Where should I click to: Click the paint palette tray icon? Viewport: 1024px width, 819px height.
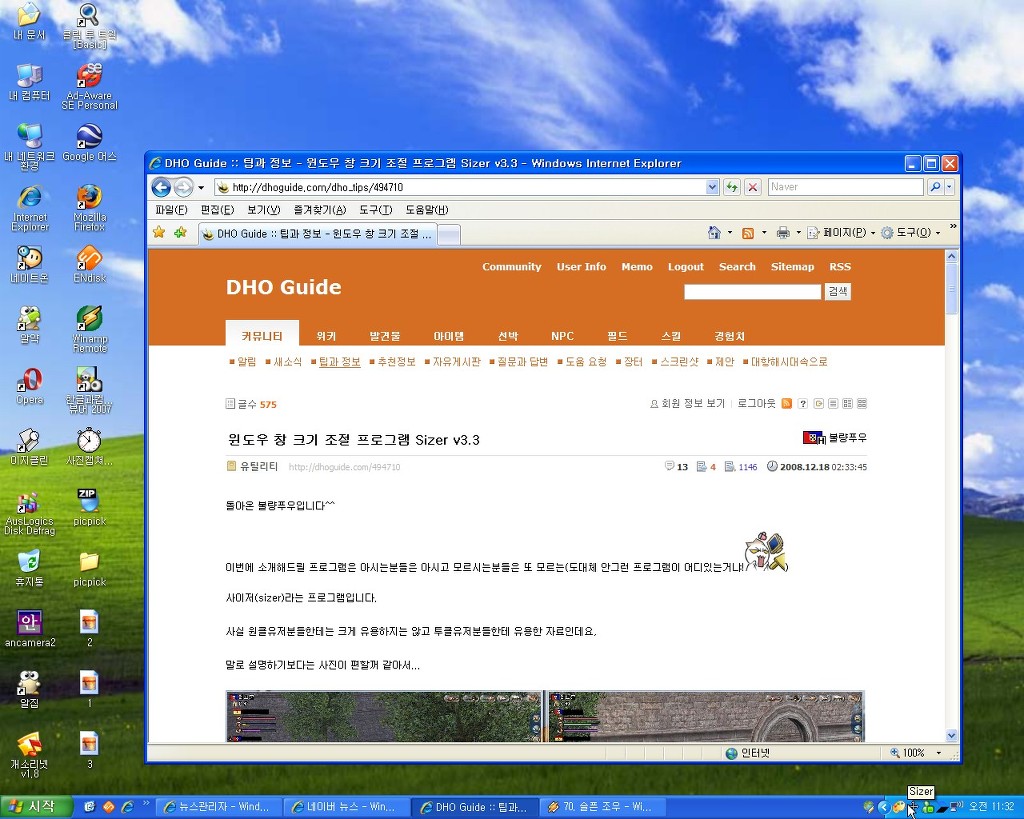pos(899,808)
